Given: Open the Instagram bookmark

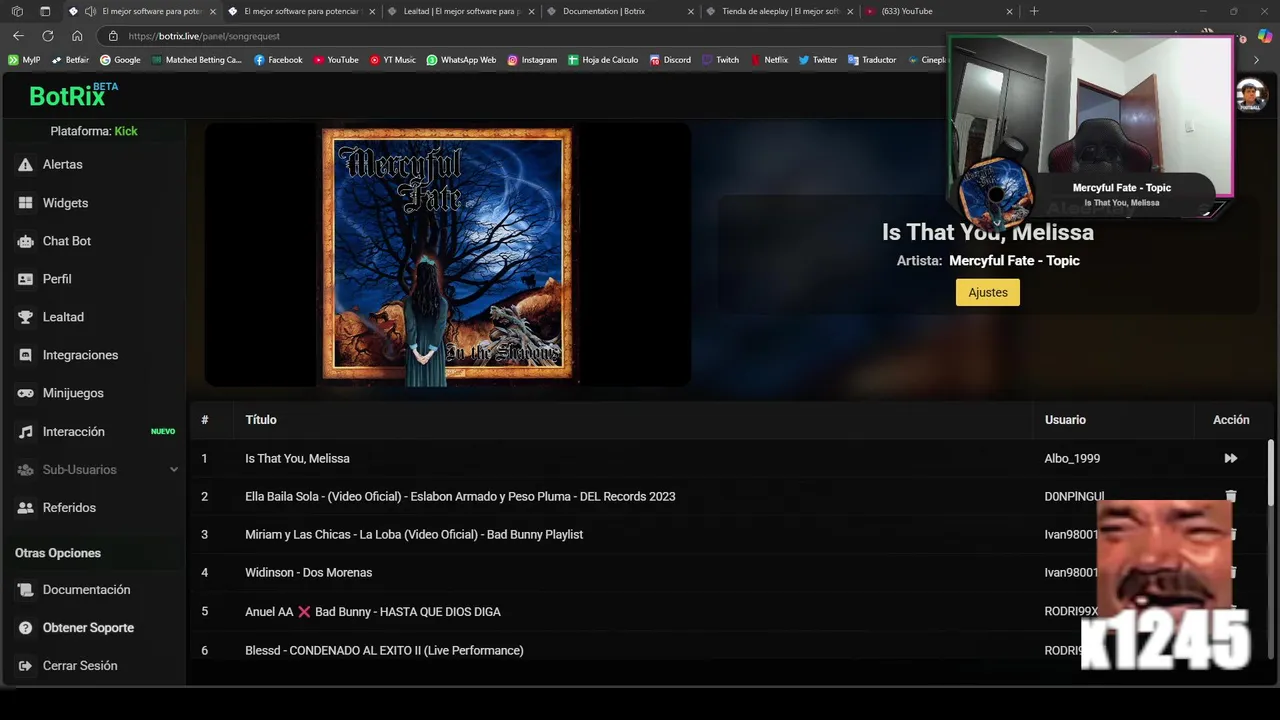Looking at the screenshot, I should coord(532,60).
